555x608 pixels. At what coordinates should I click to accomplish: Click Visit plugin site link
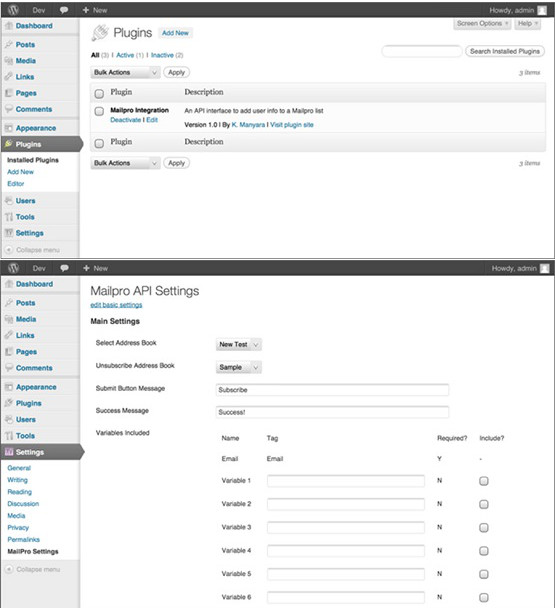click(292, 124)
